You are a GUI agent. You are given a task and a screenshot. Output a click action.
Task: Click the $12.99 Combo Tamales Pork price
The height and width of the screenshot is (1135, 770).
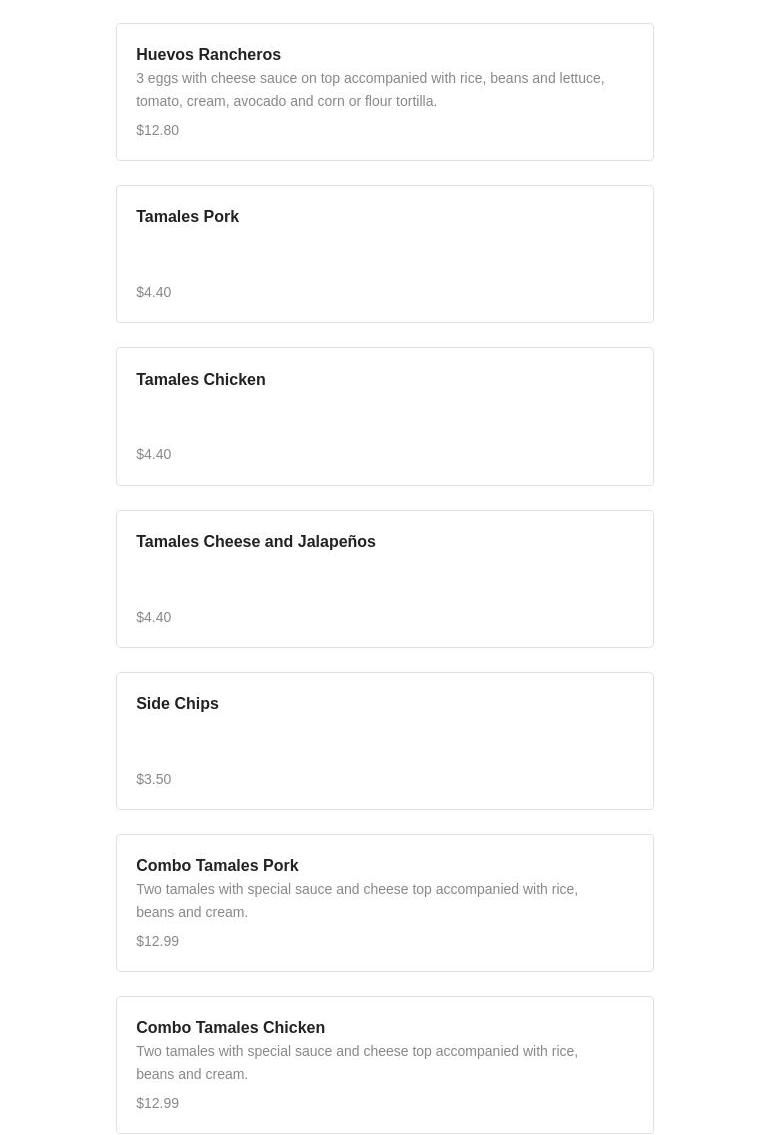157,941
